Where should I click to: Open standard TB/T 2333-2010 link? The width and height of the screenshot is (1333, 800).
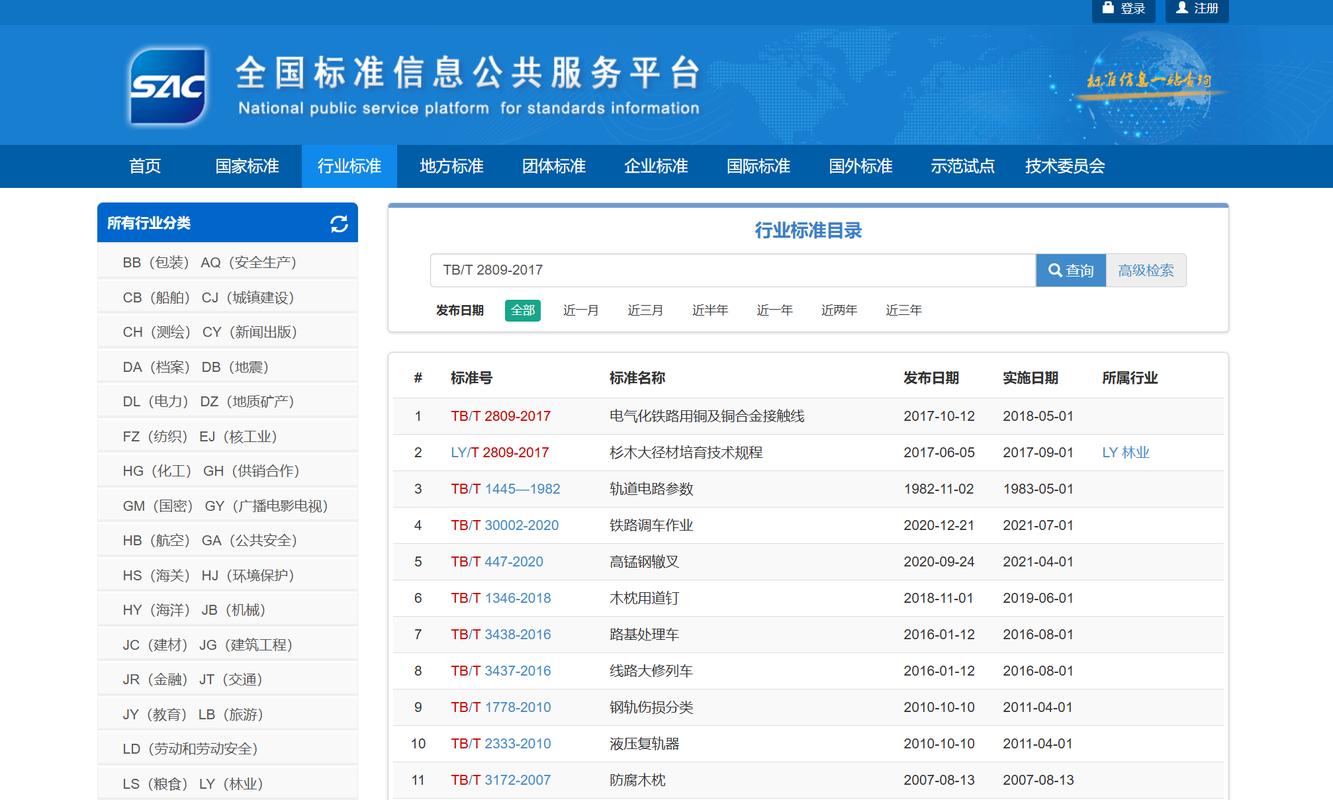(x=501, y=743)
